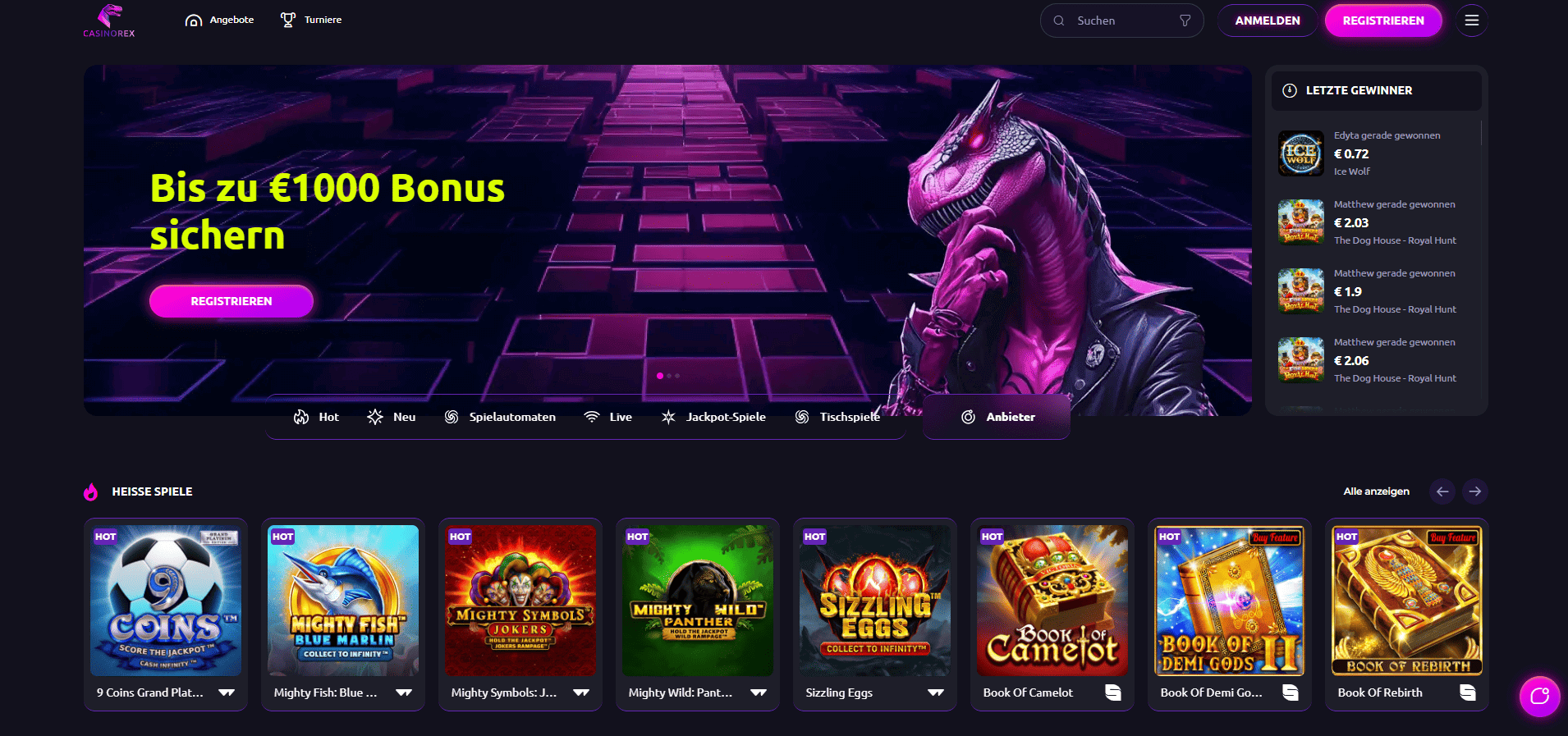Expand Sizzling Eggs options arrow
This screenshot has width=1568, height=736.
coord(936,693)
